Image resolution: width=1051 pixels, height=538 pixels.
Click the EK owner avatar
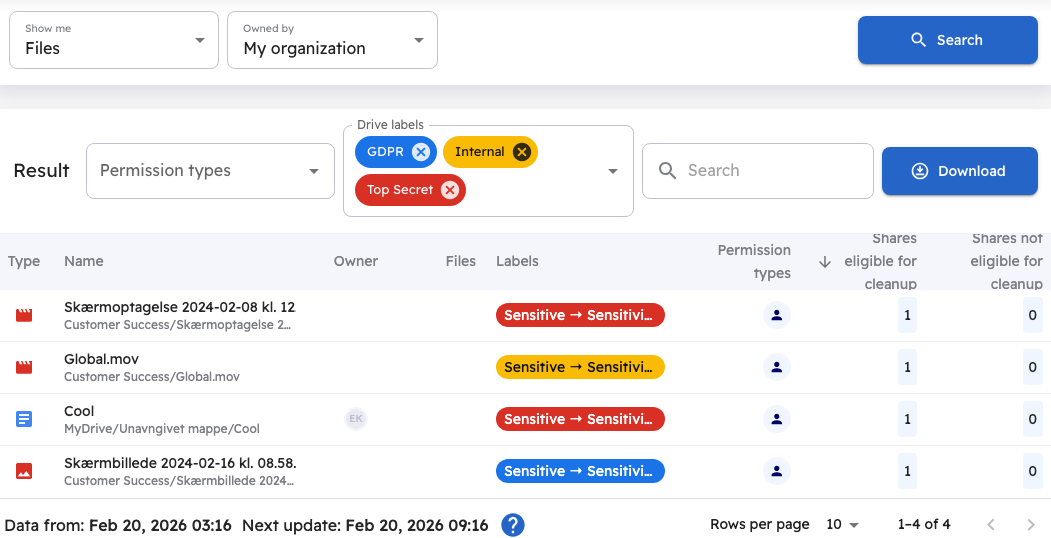[x=356, y=419]
